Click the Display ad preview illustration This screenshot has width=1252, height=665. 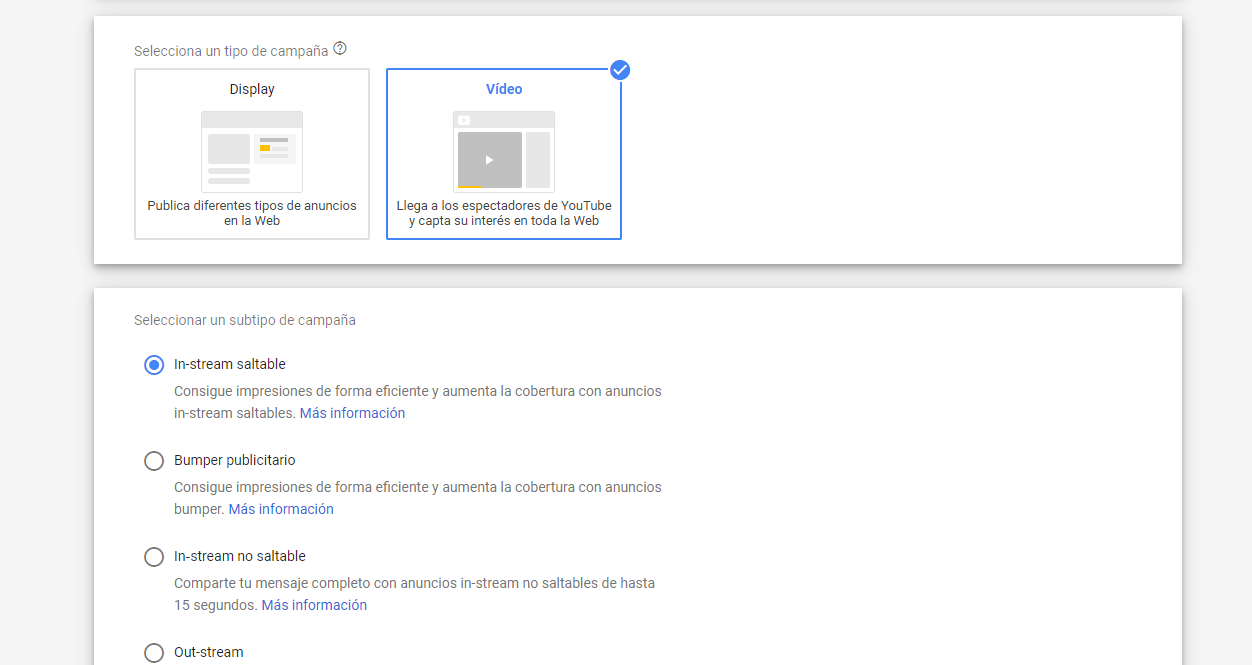251,150
